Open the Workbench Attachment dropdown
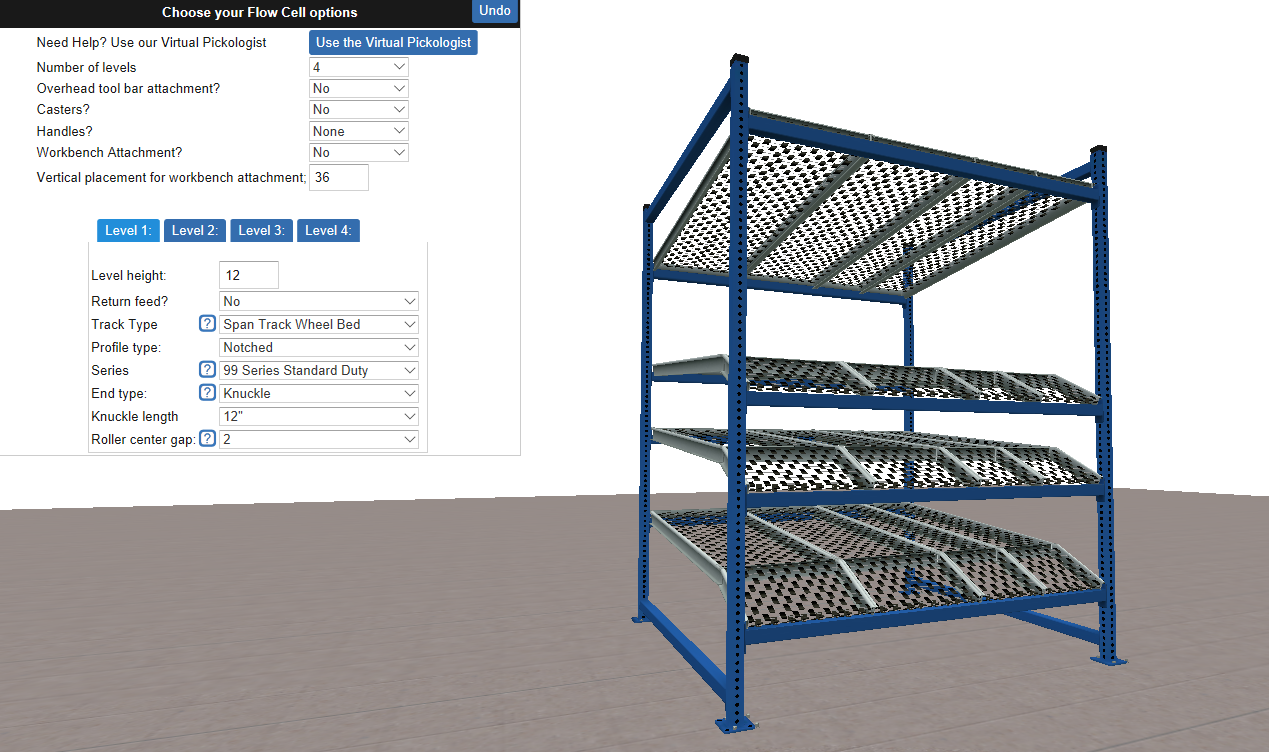 point(358,152)
